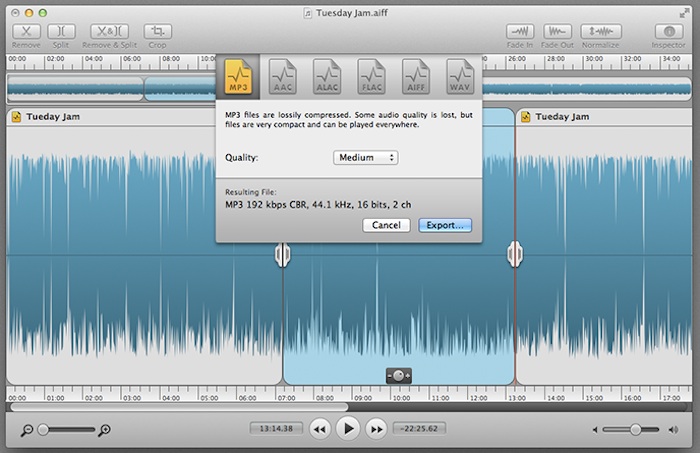Viewport: 700px width, 453px height.
Task: Click the Tuesday Jam.aiff title file icon
Action: click(308, 13)
